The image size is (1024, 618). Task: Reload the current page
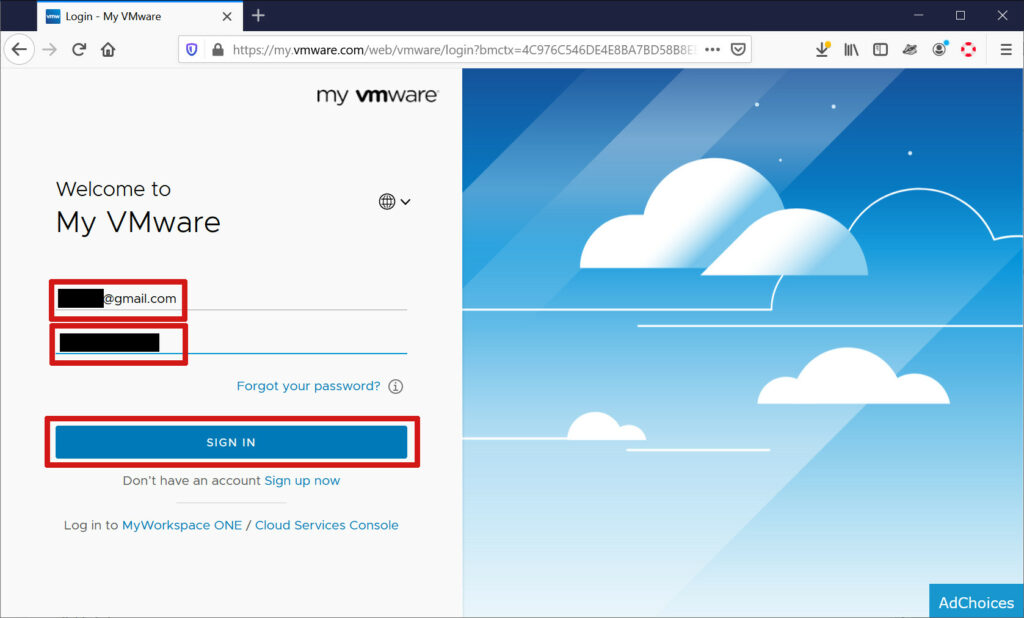coord(79,50)
